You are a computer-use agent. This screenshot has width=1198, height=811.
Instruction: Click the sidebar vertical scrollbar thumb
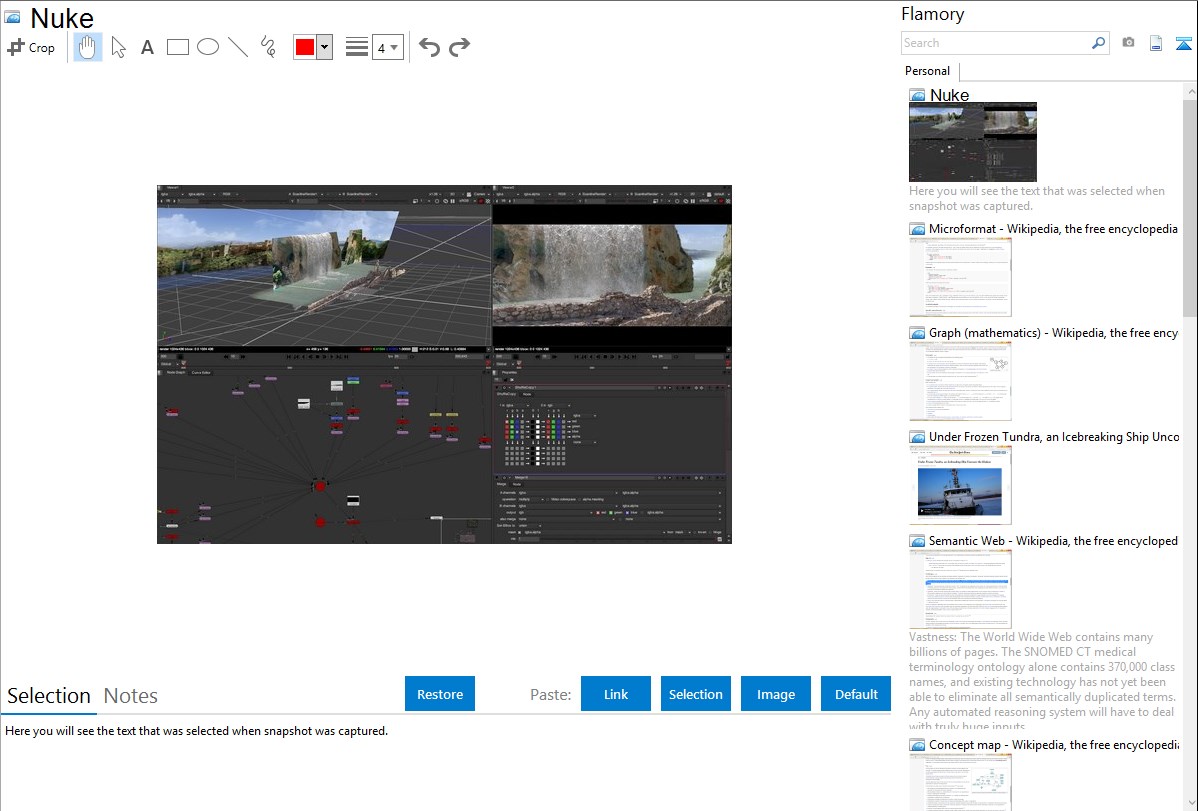point(1190,206)
